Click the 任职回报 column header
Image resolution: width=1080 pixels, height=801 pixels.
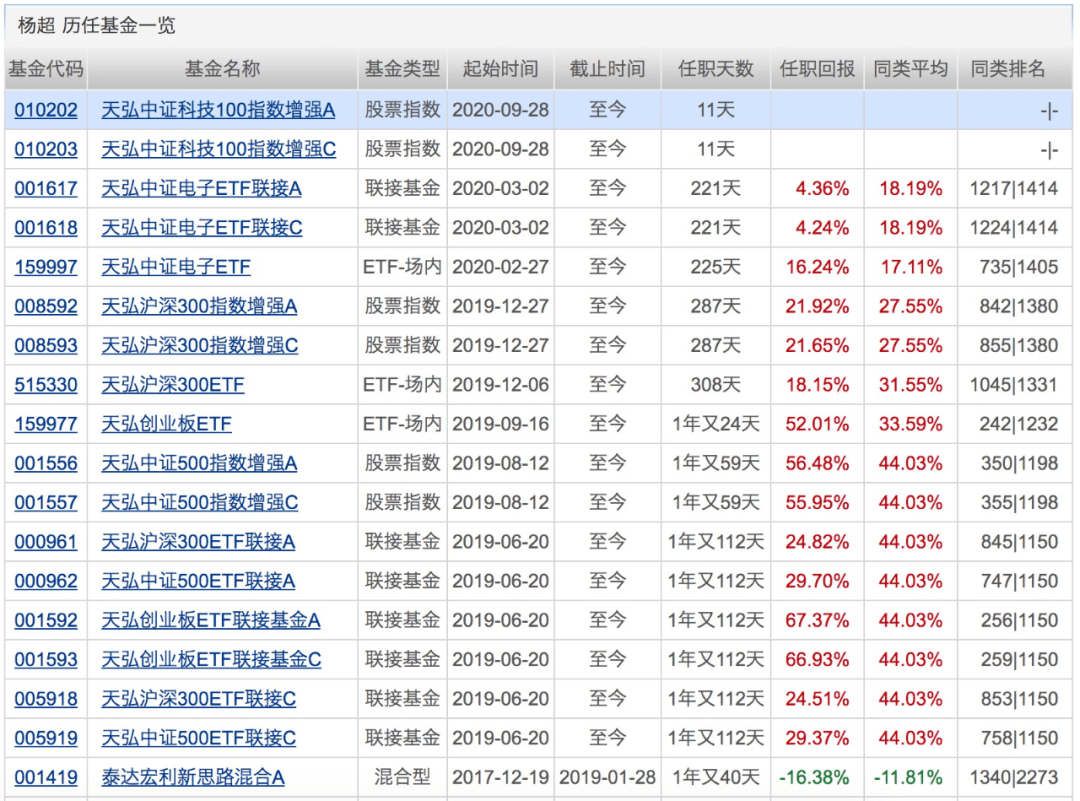point(818,69)
